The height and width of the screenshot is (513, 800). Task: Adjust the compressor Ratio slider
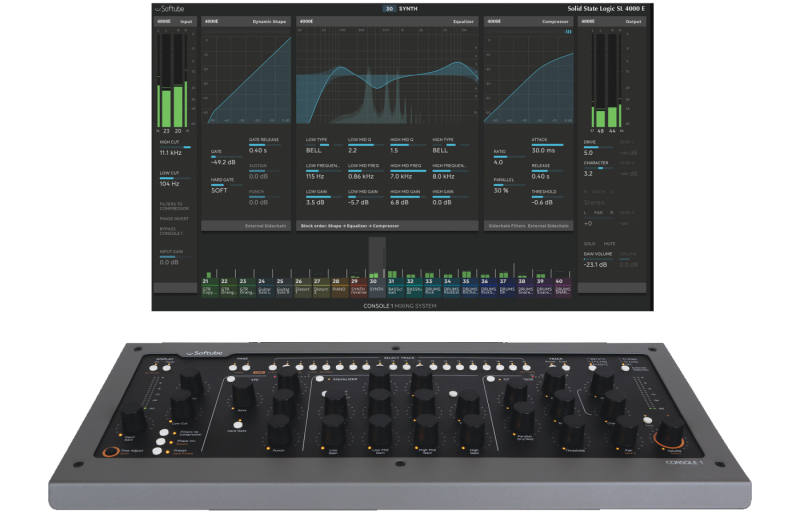tap(509, 157)
